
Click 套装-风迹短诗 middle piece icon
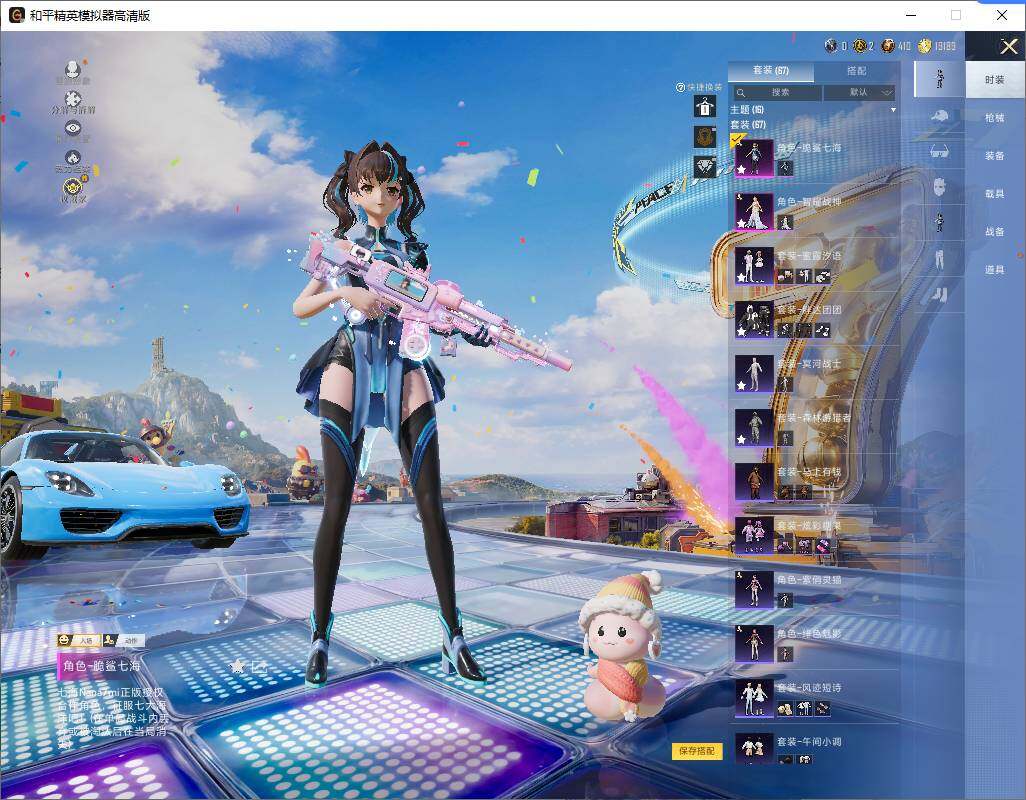pos(804,708)
